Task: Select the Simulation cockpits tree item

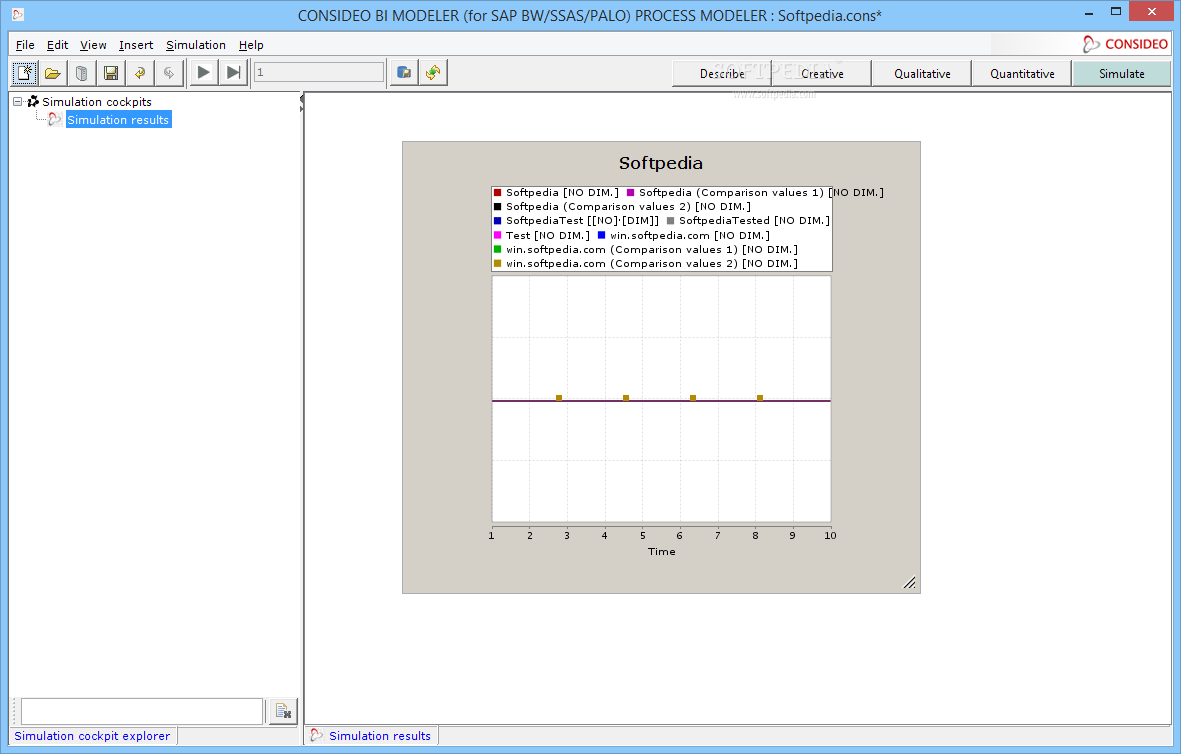Action: click(96, 102)
